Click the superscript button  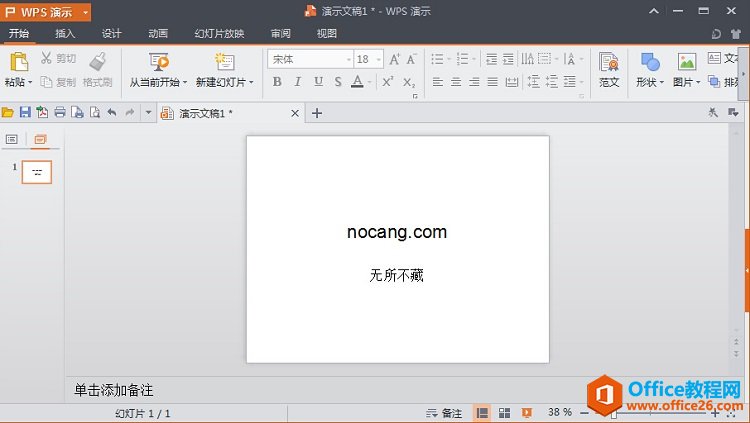coord(388,82)
